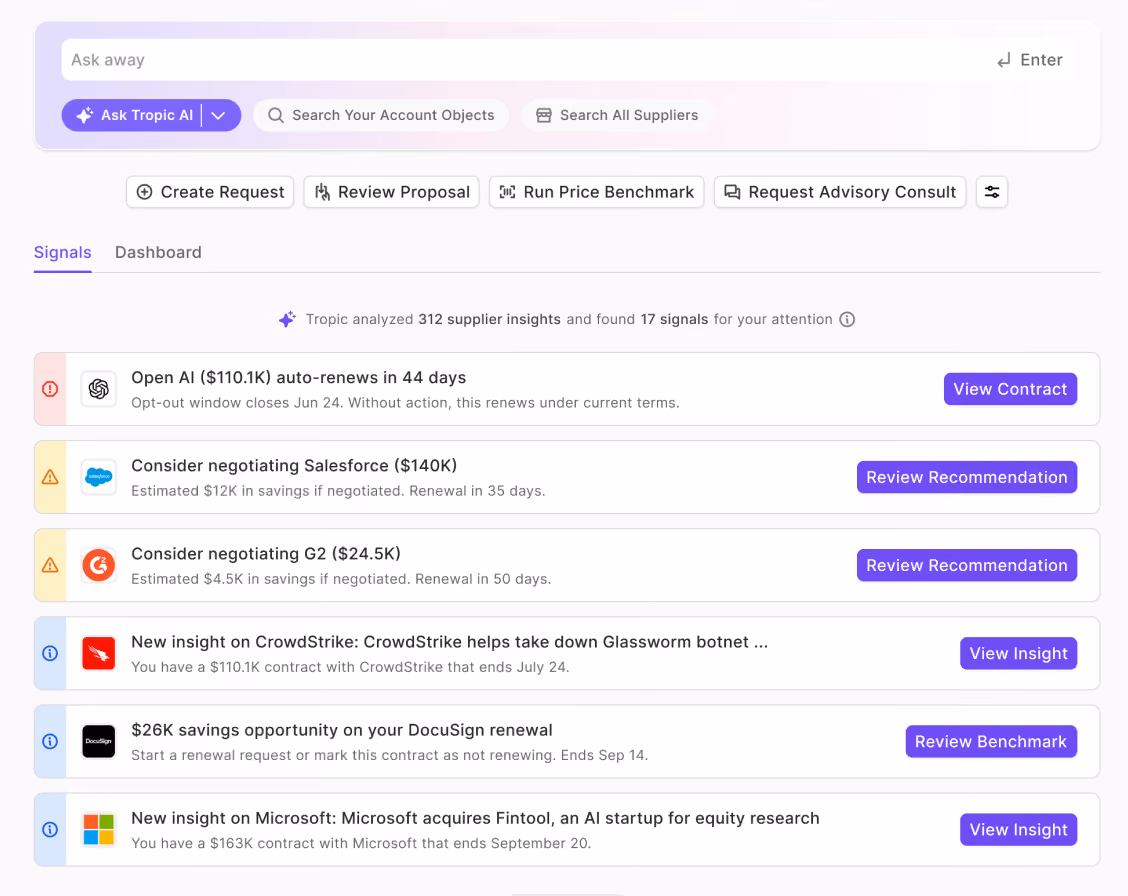This screenshot has width=1128, height=896.
Task: Review Recommendation for G2
Action: click(967, 565)
